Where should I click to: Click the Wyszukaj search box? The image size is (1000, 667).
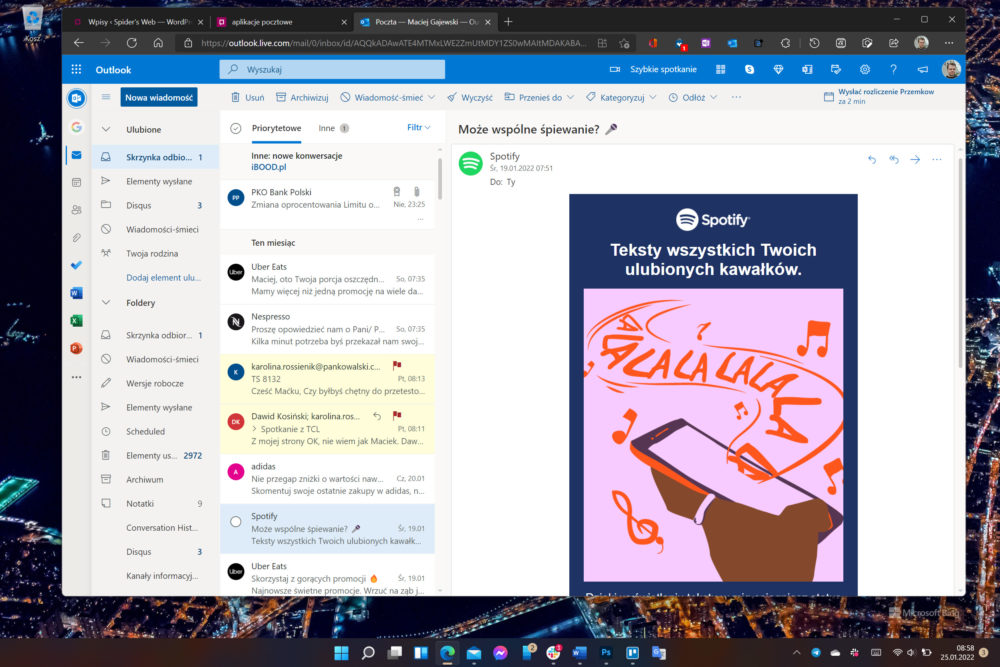(x=332, y=70)
